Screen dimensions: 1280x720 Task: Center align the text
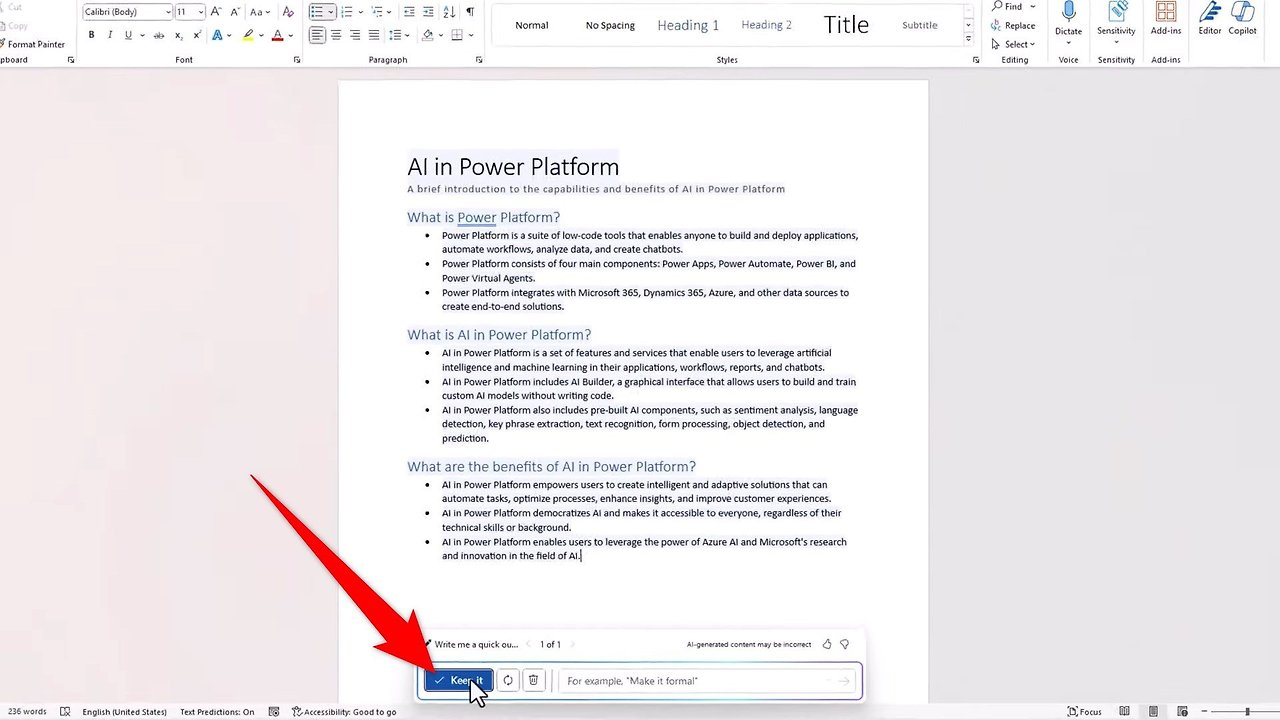pyautogui.click(x=336, y=35)
